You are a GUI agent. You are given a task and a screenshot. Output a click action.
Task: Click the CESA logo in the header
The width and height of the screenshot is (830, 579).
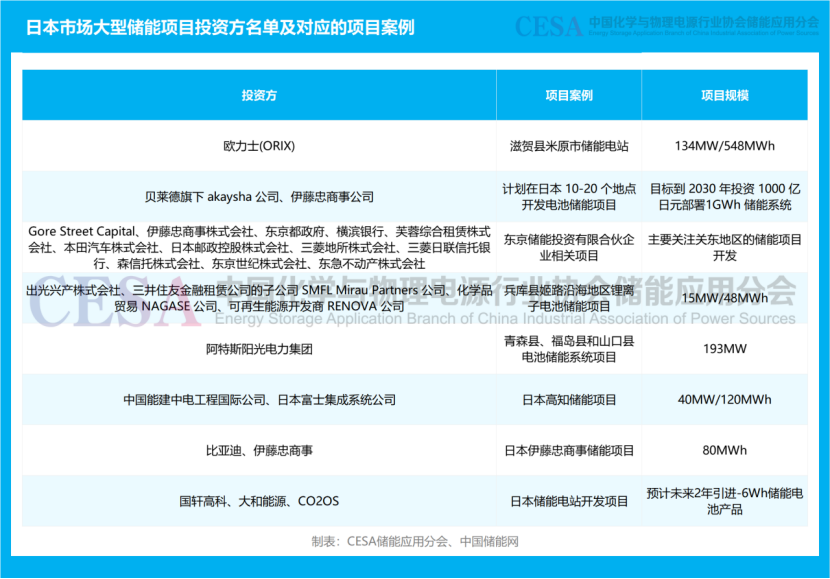[667, 25]
